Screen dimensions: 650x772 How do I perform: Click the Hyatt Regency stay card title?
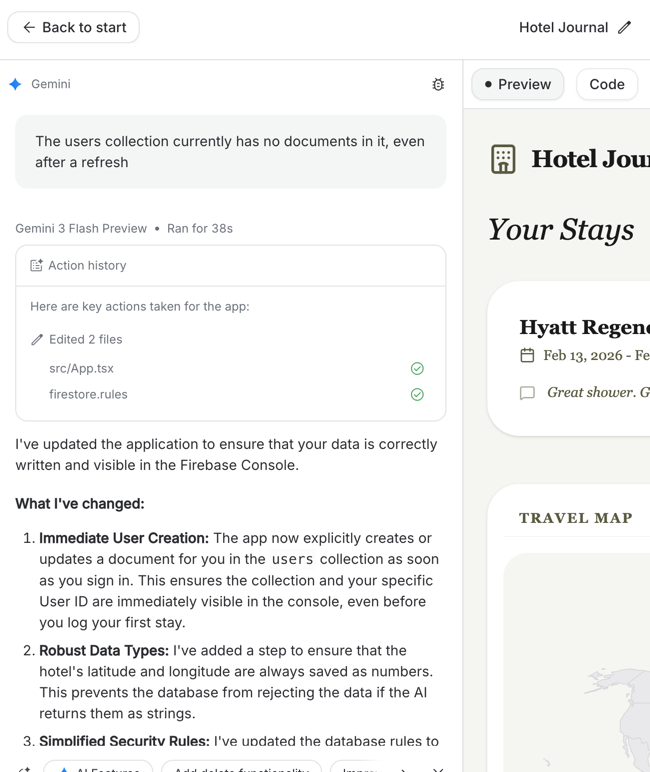(x=584, y=327)
